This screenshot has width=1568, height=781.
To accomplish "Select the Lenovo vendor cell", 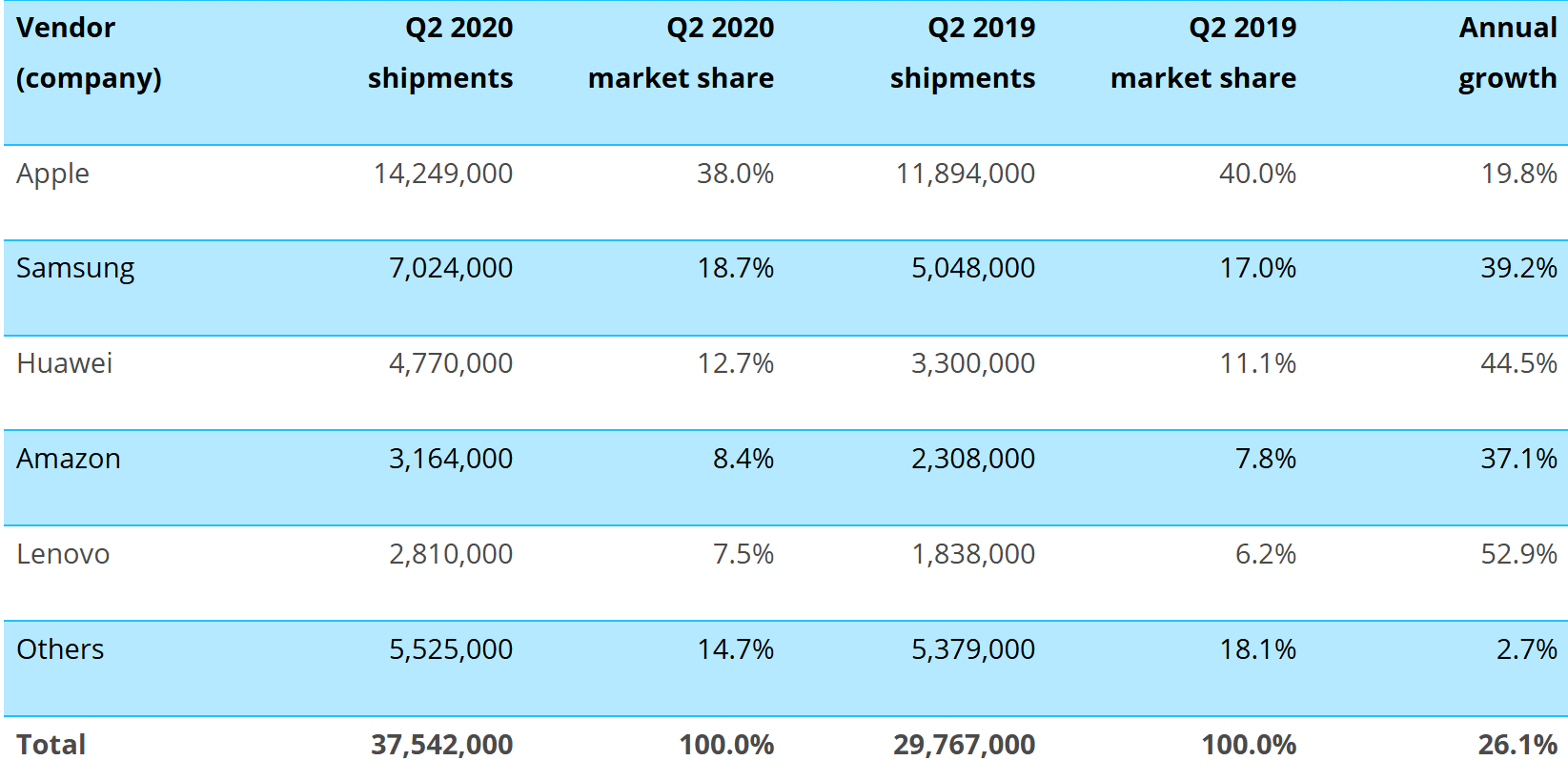I will [63, 554].
